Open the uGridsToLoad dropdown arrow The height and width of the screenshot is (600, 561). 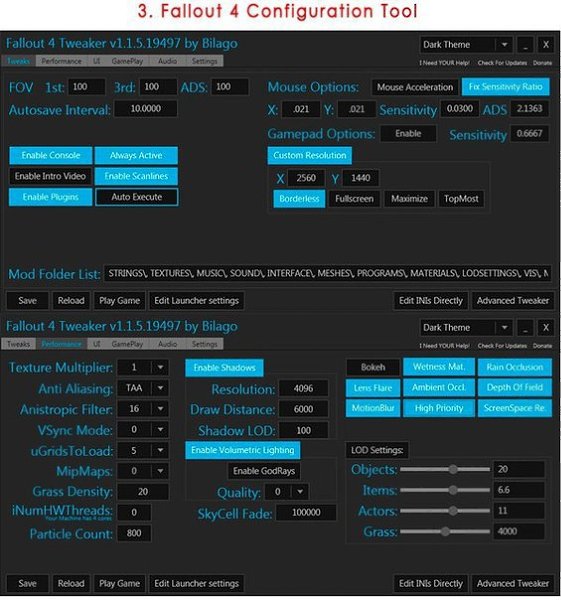point(160,450)
